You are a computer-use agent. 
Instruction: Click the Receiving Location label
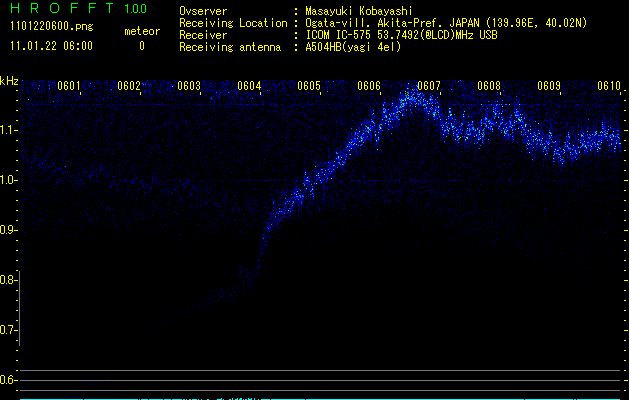pos(233,23)
